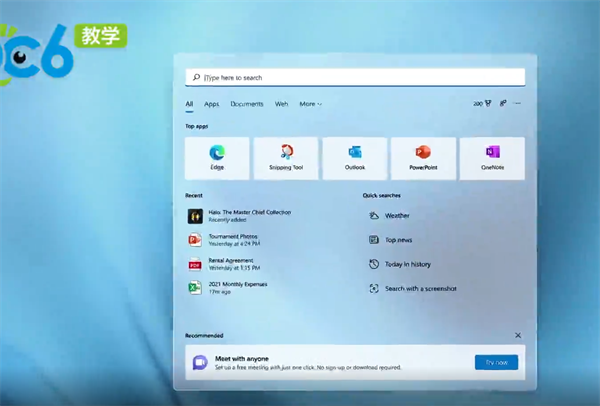The width and height of the screenshot is (600, 406).
Task: Click the account people icon
Action: tap(503, 103)
